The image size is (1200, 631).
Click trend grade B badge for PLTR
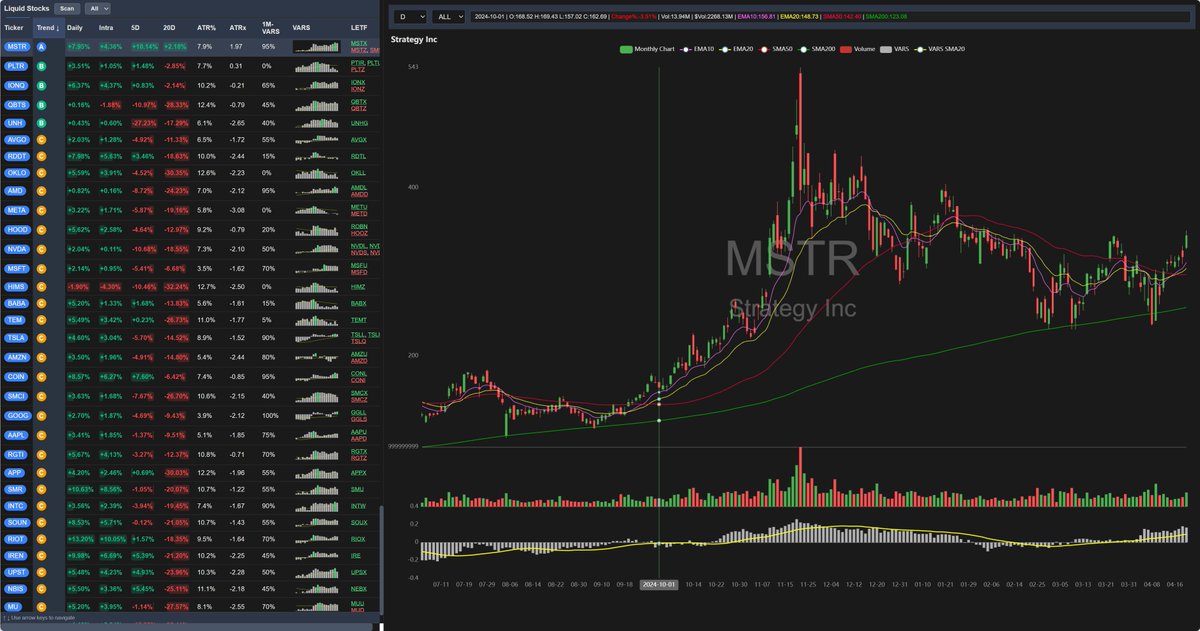[42, 66]
